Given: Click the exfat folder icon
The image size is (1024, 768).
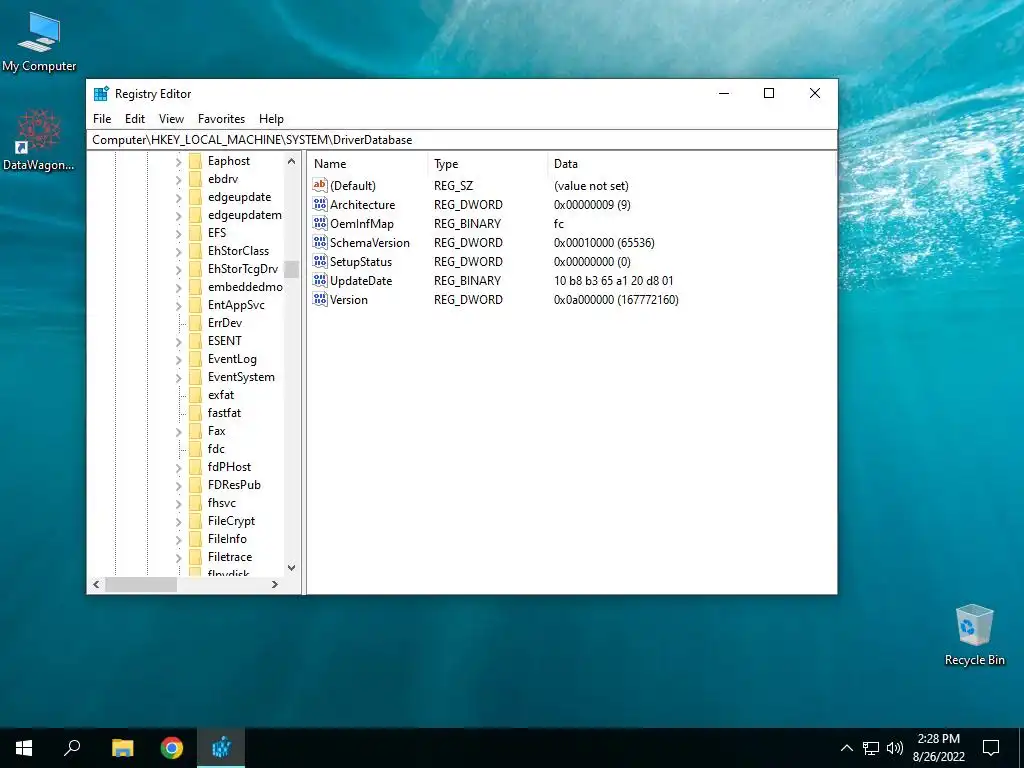Looking at the screenshot, I should (x=195, y=394).
